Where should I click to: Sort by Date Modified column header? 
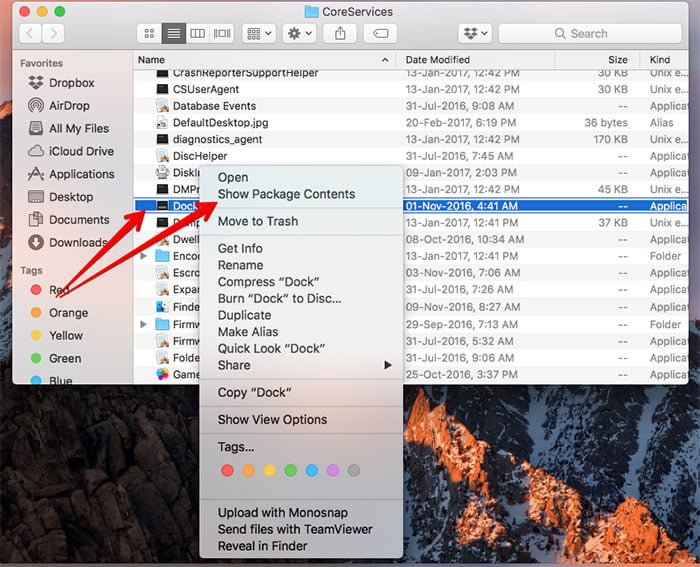point(438,60)
